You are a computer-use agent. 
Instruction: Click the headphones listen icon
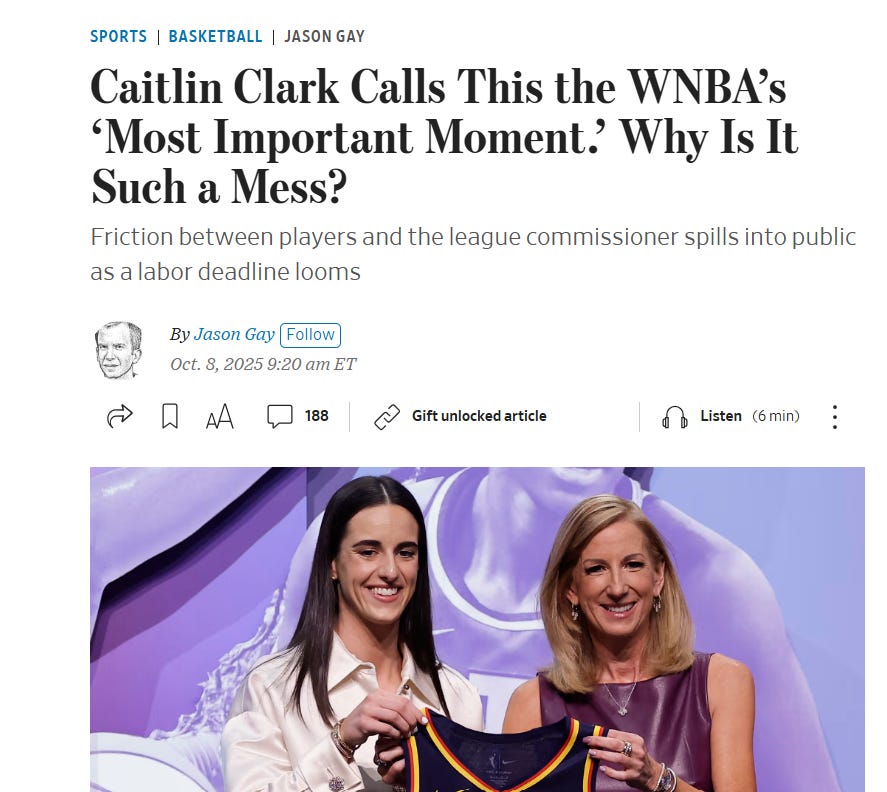(674, 417)
